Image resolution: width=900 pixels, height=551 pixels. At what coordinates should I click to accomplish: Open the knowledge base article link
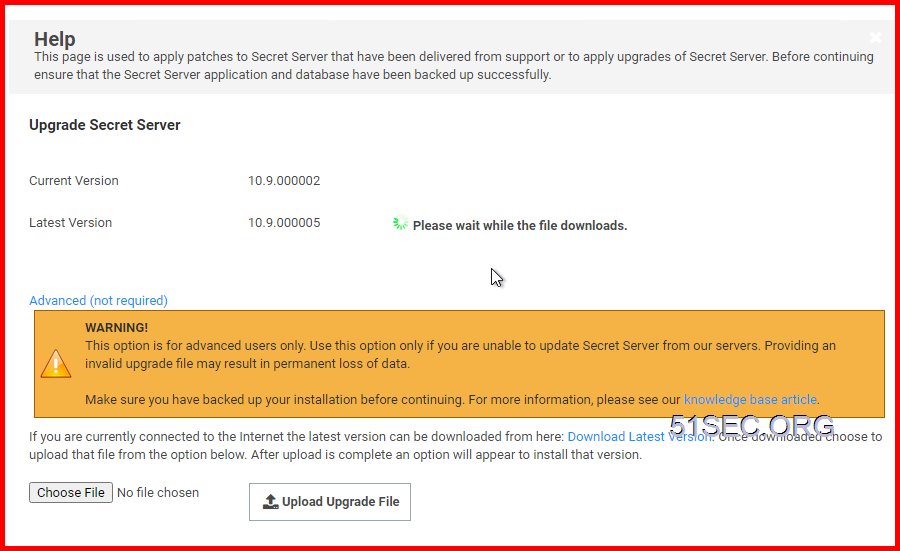(x=750, y=399)
